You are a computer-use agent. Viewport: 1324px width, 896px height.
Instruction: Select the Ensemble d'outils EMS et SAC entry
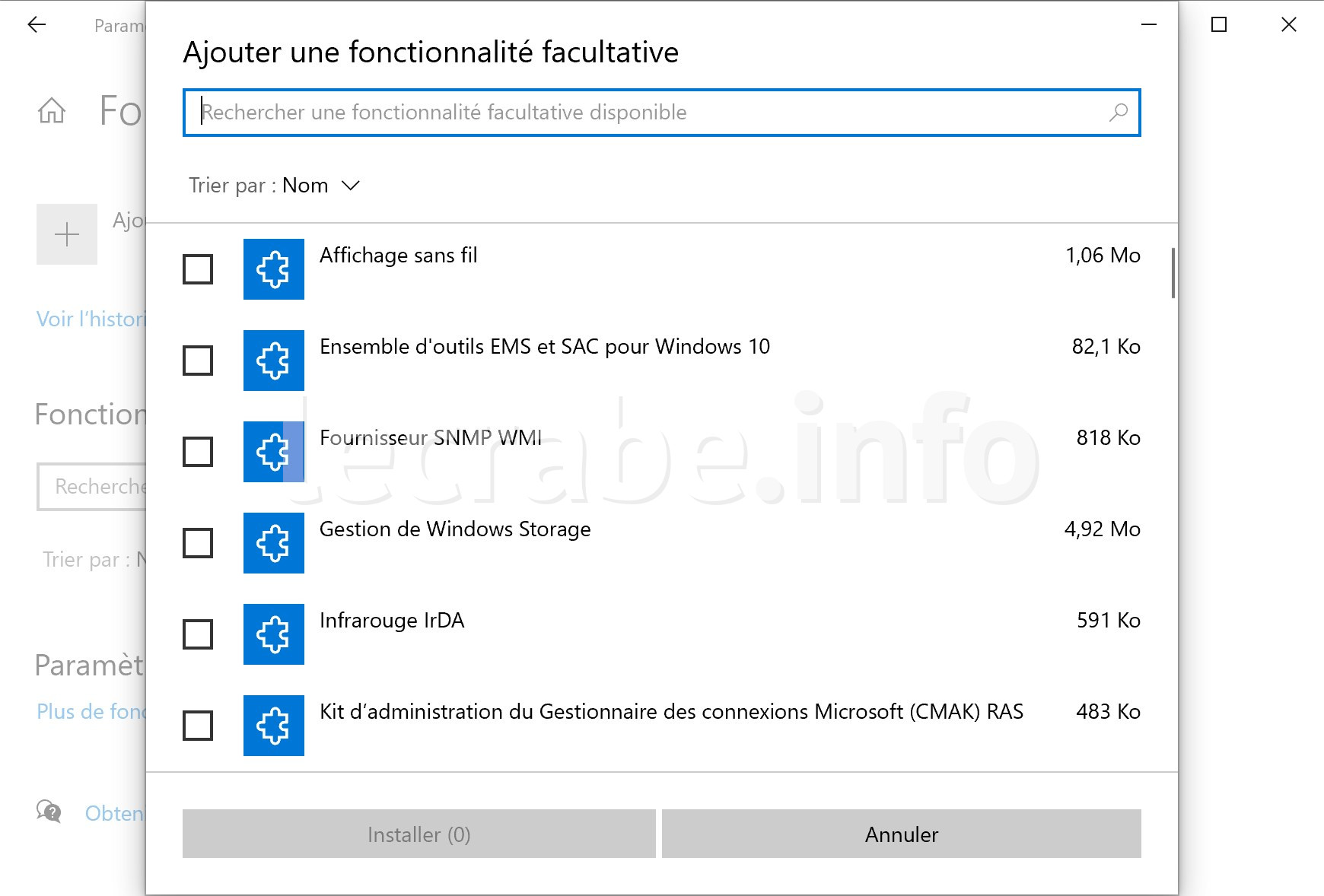tap(662, 361)
